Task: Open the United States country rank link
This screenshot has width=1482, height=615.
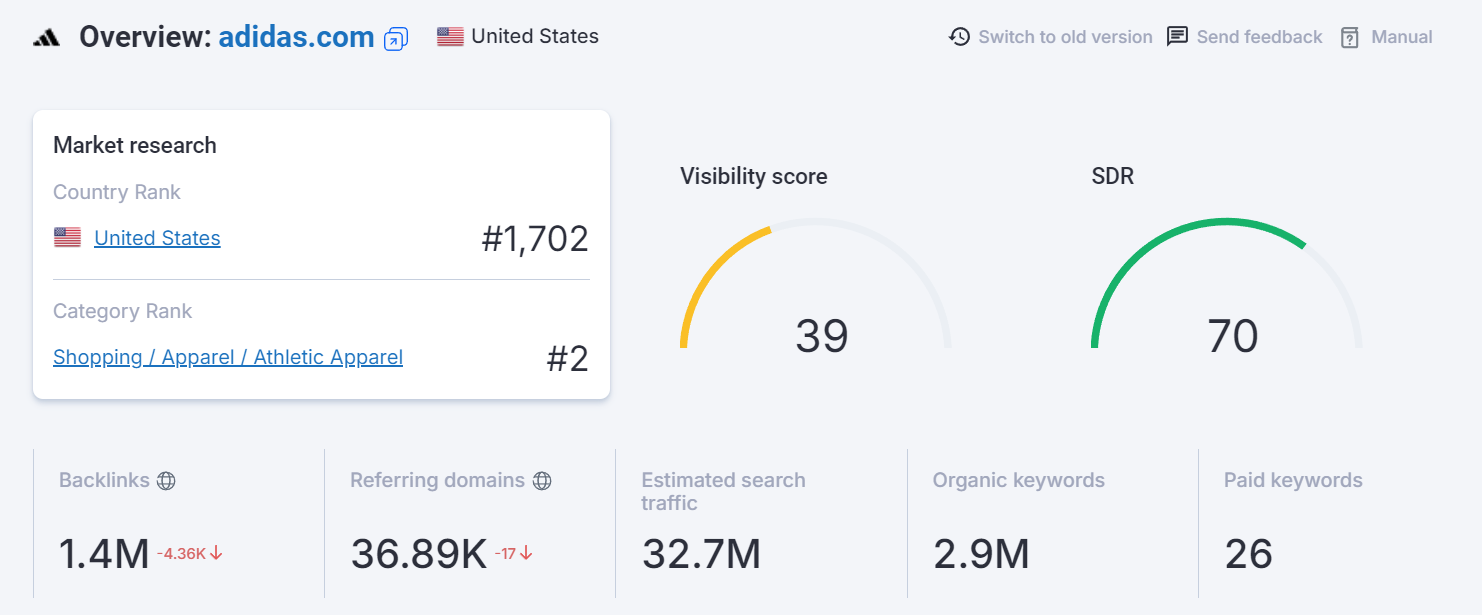Action: 157,237
